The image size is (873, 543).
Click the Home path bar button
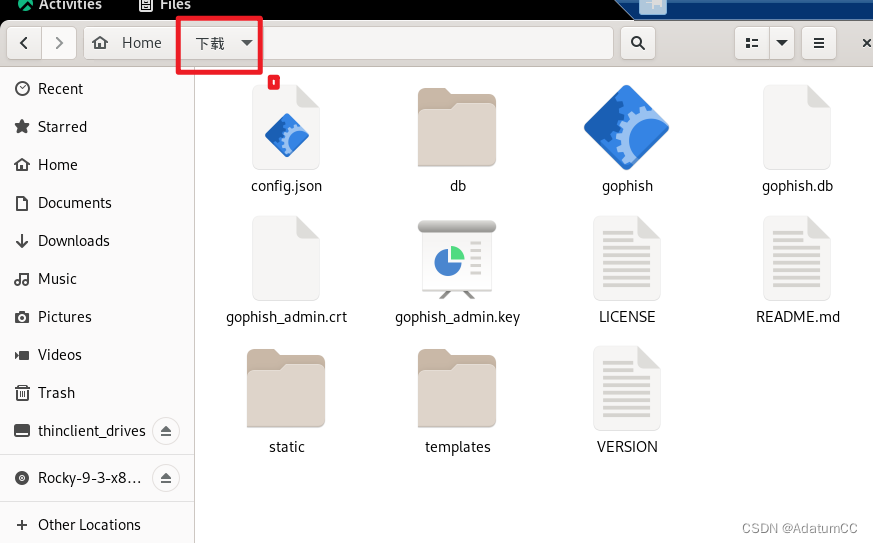click(127, 43)
